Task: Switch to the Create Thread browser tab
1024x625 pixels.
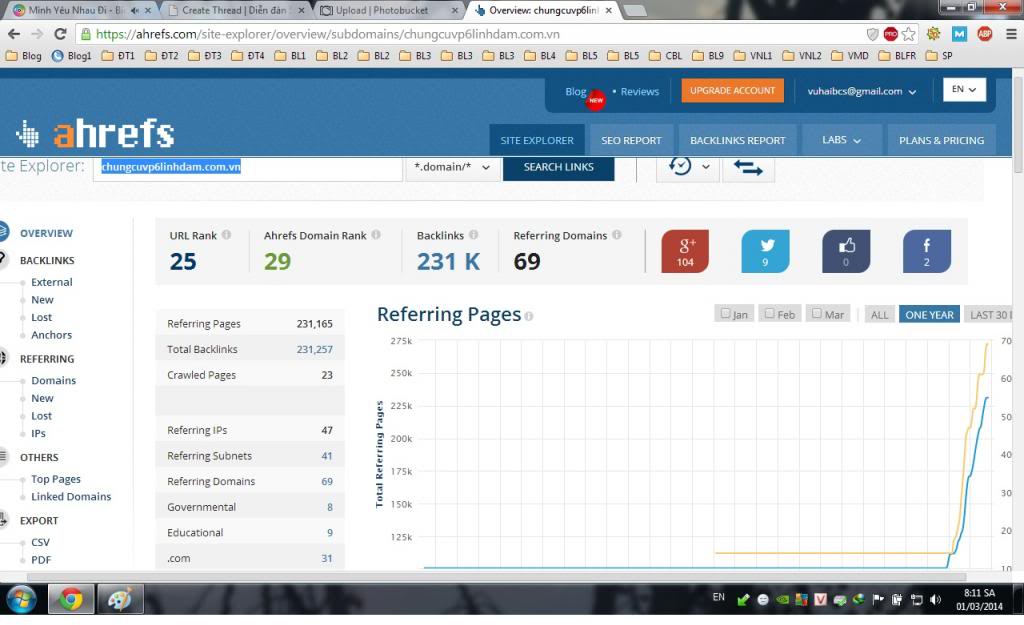Action: 234,10
